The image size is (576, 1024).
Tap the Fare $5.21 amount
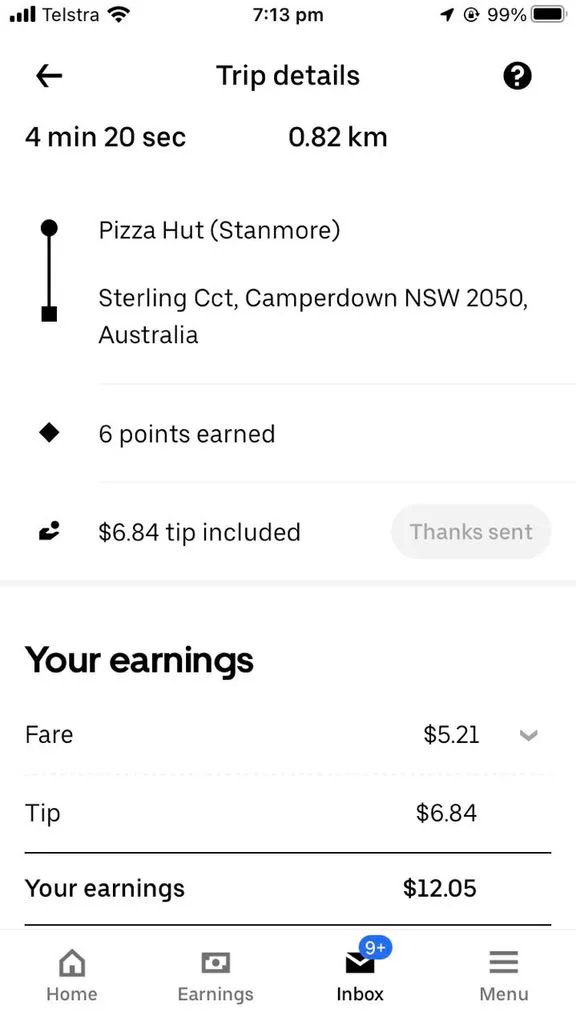point(451,735)
